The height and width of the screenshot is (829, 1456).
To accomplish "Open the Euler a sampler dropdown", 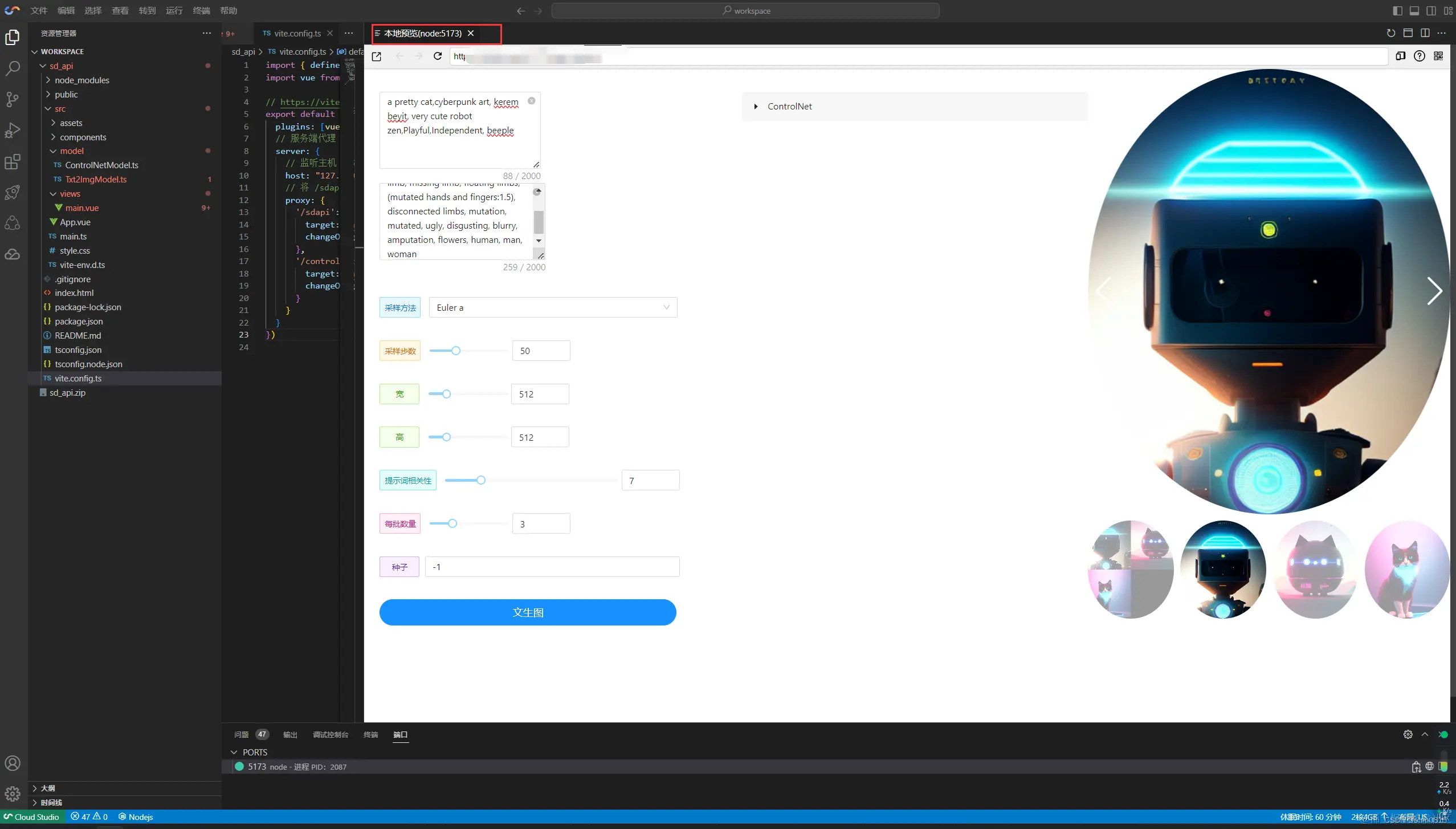I will 552,307.
